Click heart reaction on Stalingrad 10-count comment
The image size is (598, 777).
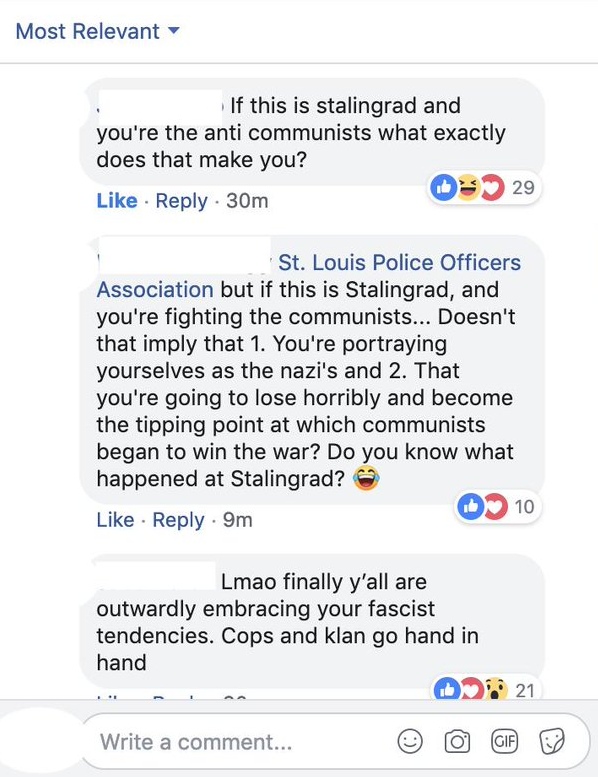pyautogui.click(x=496, y=506)
